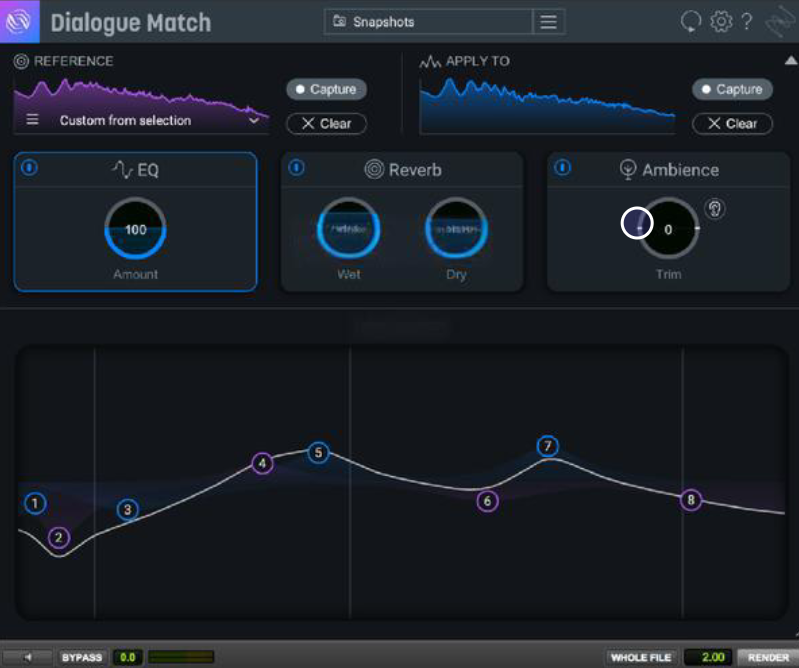Screen dimensions: 799x668
Task: Click the Reference Capture button
Action: pyautogui.click(x=326, y=89)
